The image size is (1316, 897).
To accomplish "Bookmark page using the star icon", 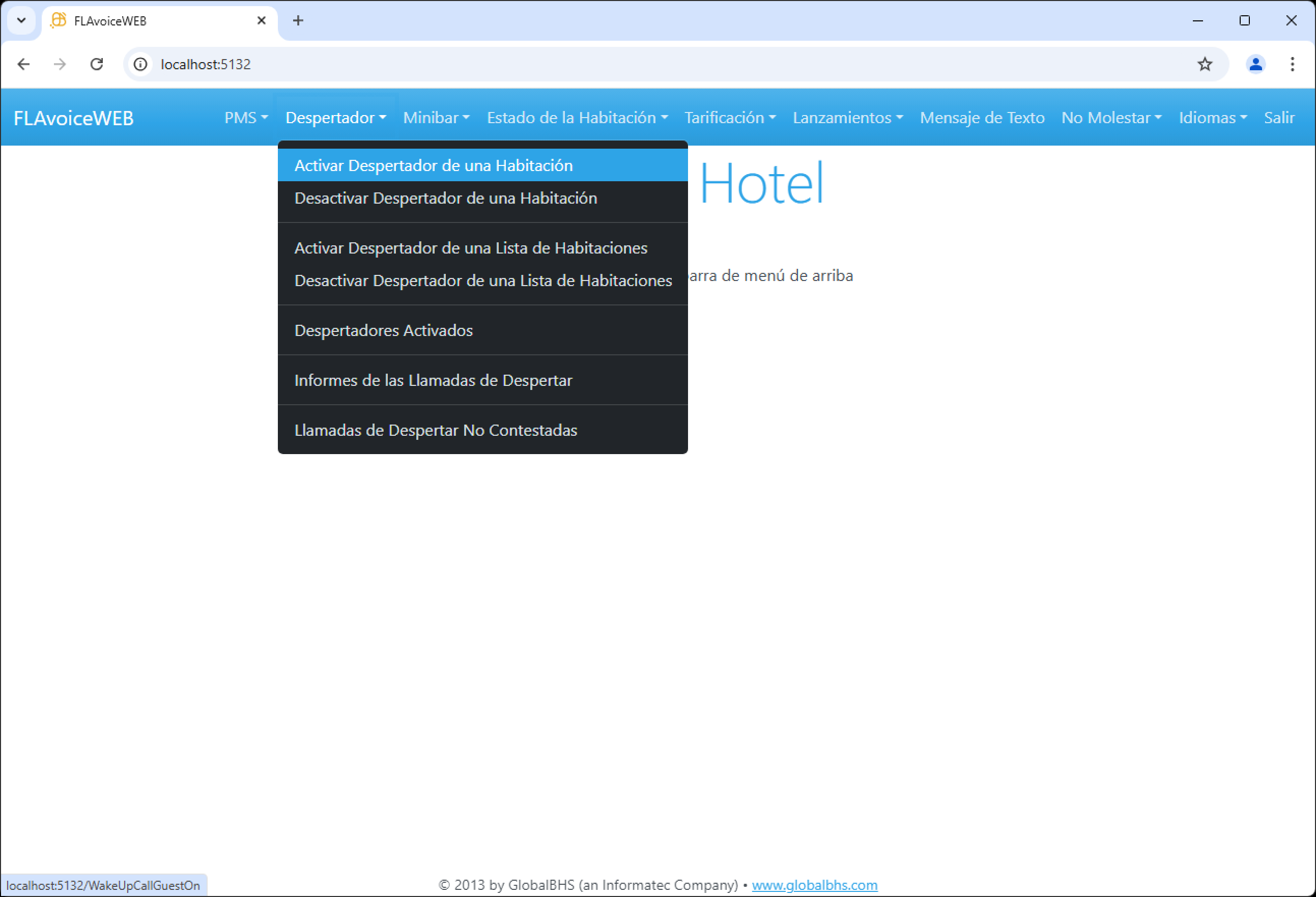I will (1205, 64).
